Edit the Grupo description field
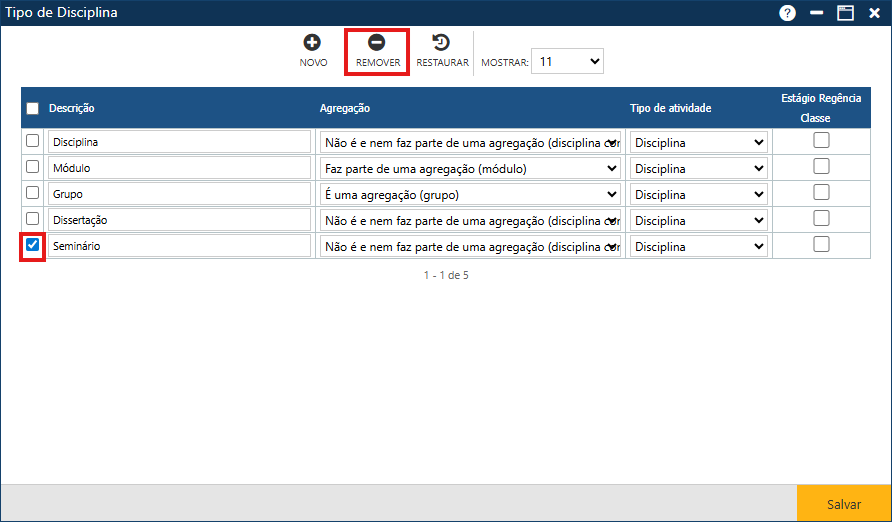 [179, 194]
